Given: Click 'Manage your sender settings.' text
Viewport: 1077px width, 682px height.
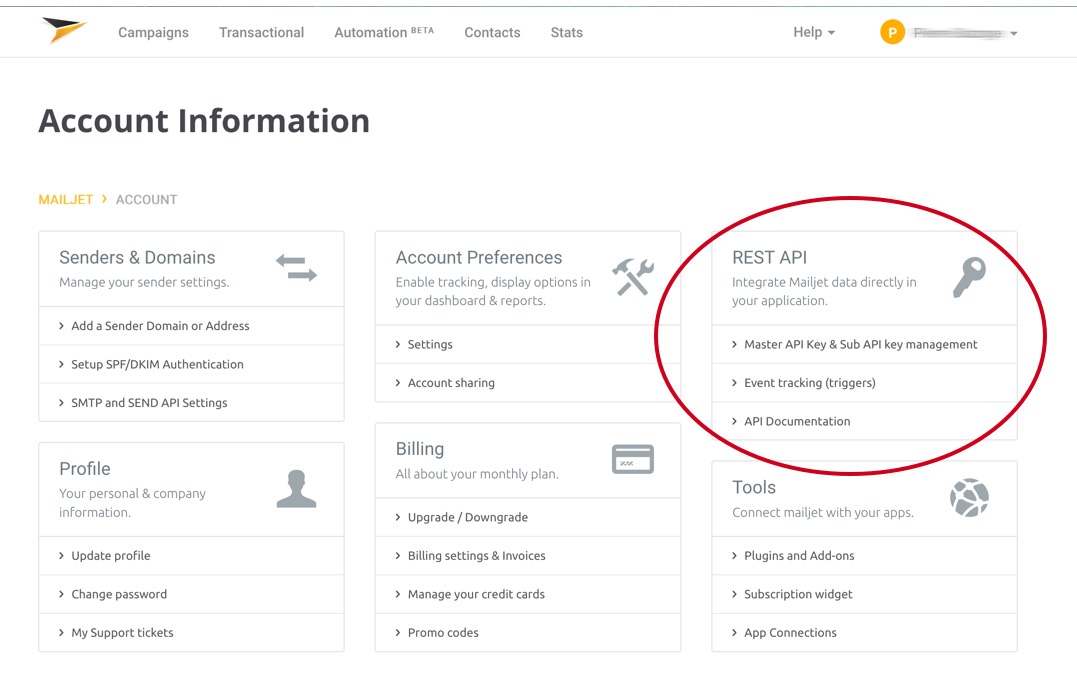Looking at the screenshot, I should click(x=144, y=282).
